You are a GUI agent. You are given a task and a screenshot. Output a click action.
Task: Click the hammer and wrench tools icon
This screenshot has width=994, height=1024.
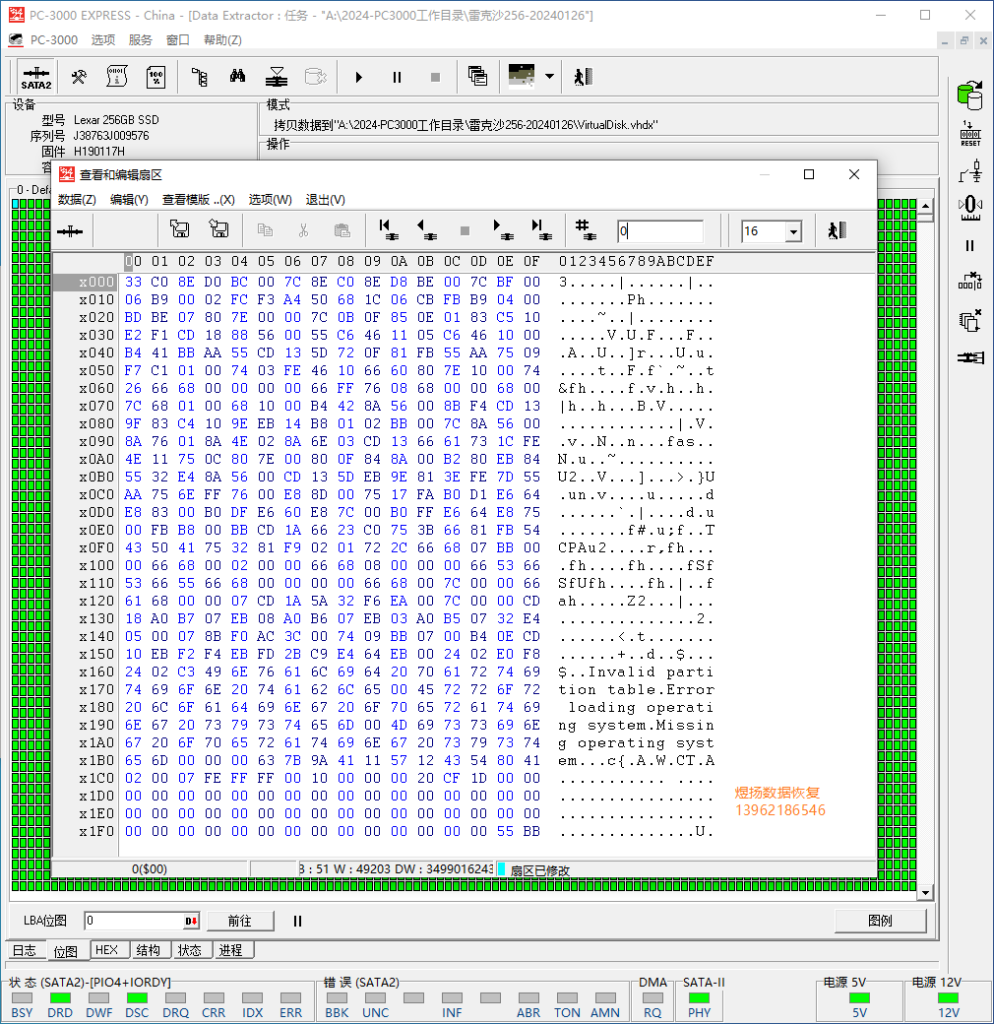pos(78,77)
